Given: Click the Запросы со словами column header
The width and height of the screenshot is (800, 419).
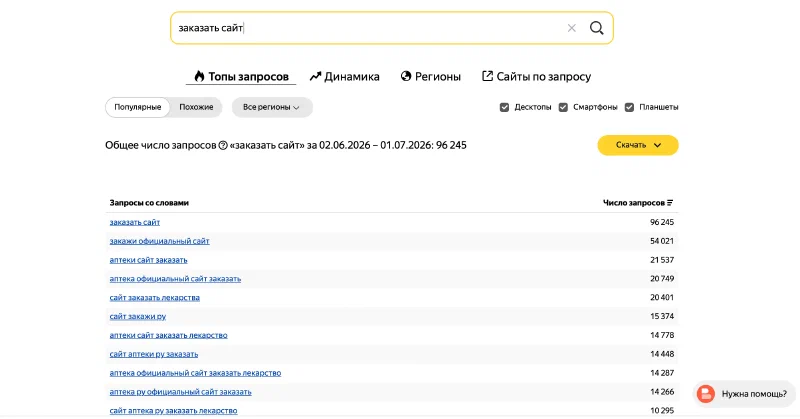Looking at the screenshot, I should point(149,203).
